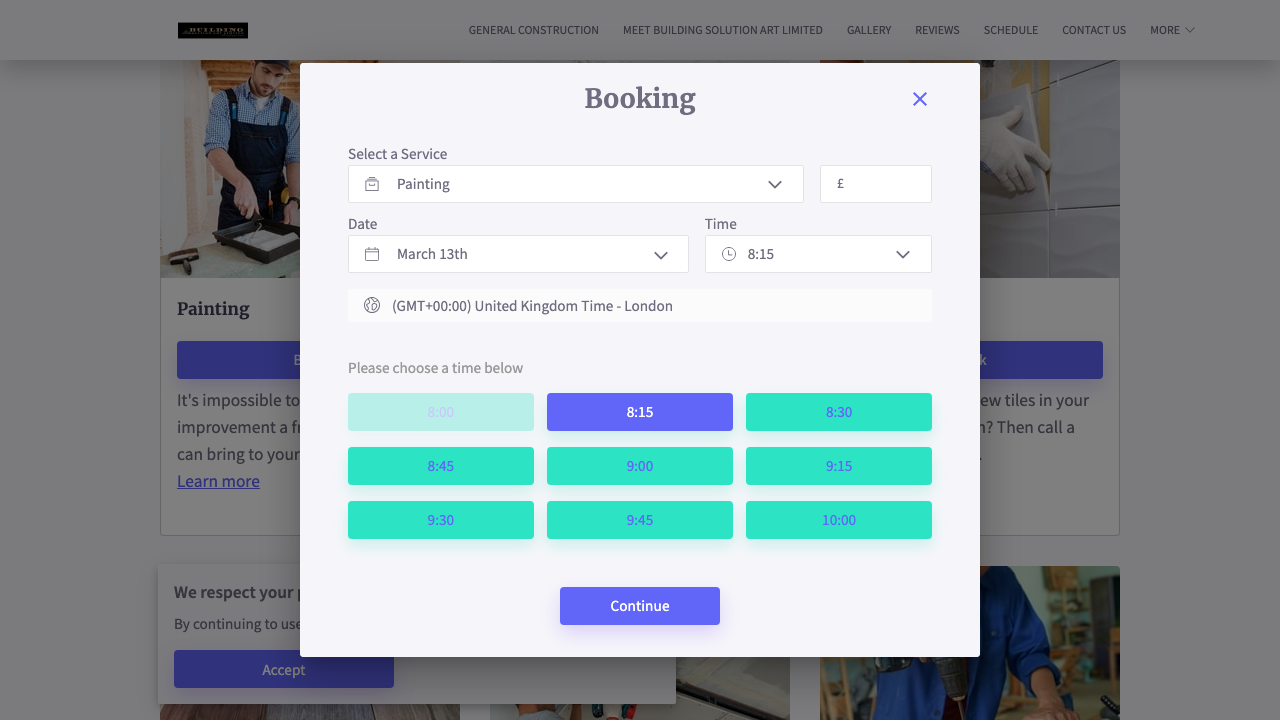Click the chevron next to MORE in navigation
1280x720 pixels.
click(1190, 30)
